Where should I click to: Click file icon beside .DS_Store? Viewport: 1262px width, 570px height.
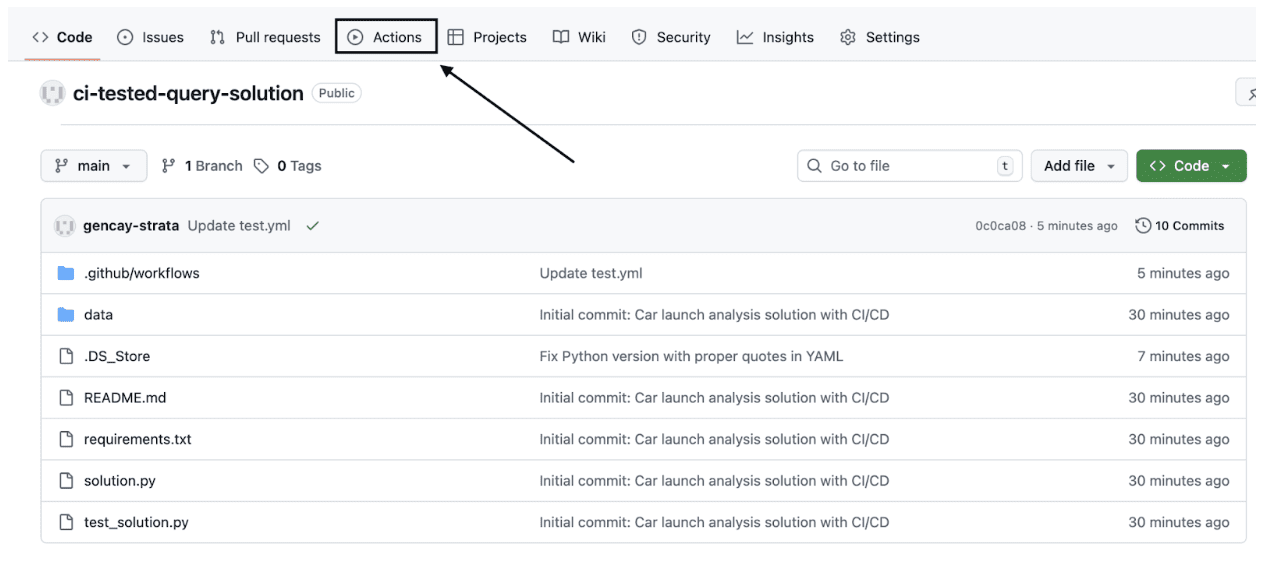66,356
